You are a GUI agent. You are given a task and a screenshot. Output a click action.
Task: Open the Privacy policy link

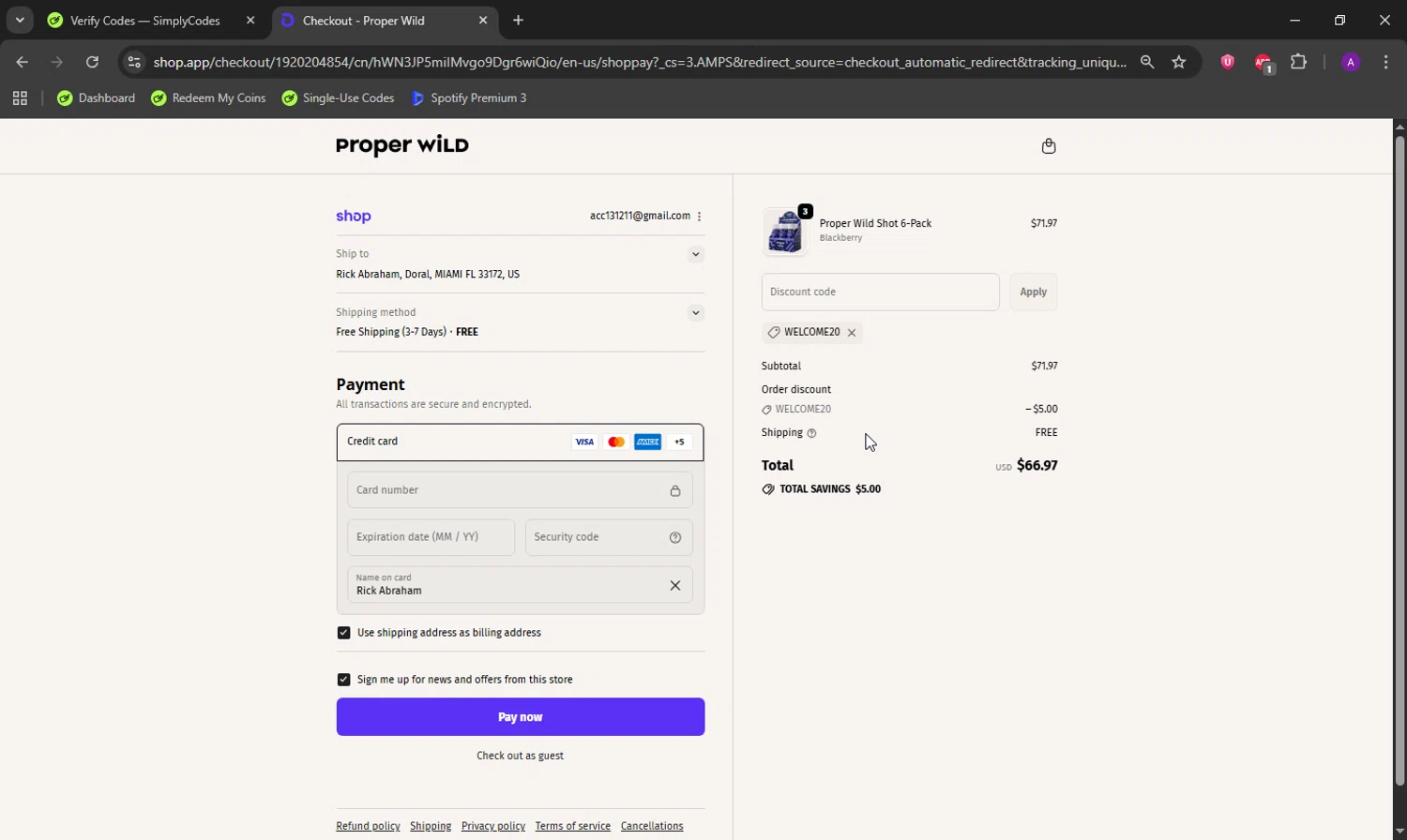[493, 826]
